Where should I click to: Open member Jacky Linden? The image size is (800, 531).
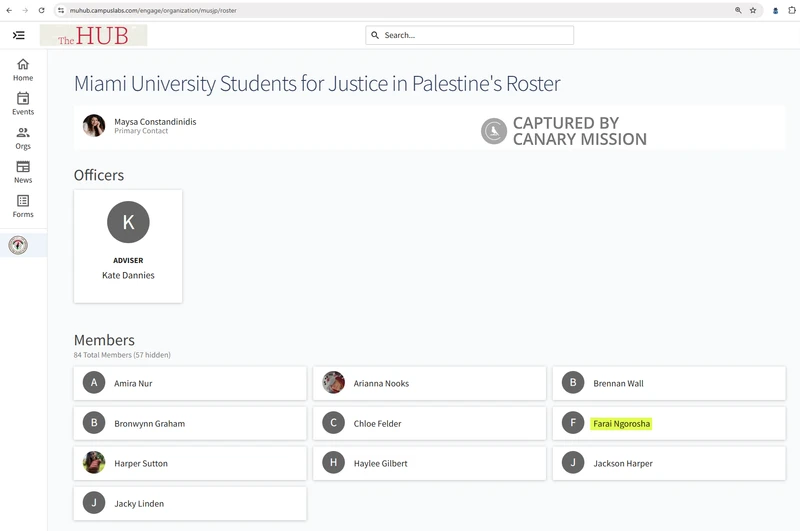click(x=139, y=503)
